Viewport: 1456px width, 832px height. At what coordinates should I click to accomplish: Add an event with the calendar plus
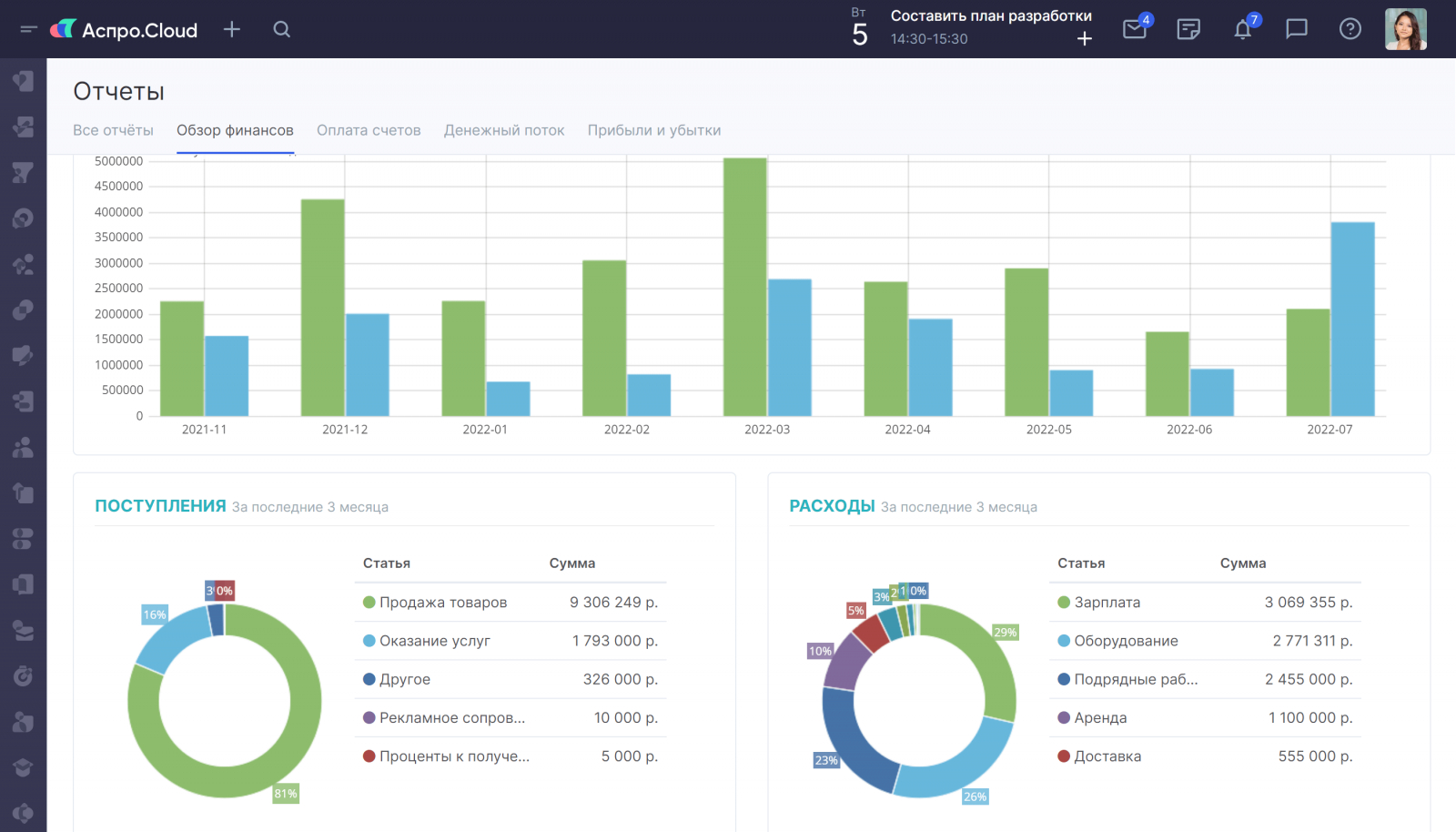[1085, 38]
